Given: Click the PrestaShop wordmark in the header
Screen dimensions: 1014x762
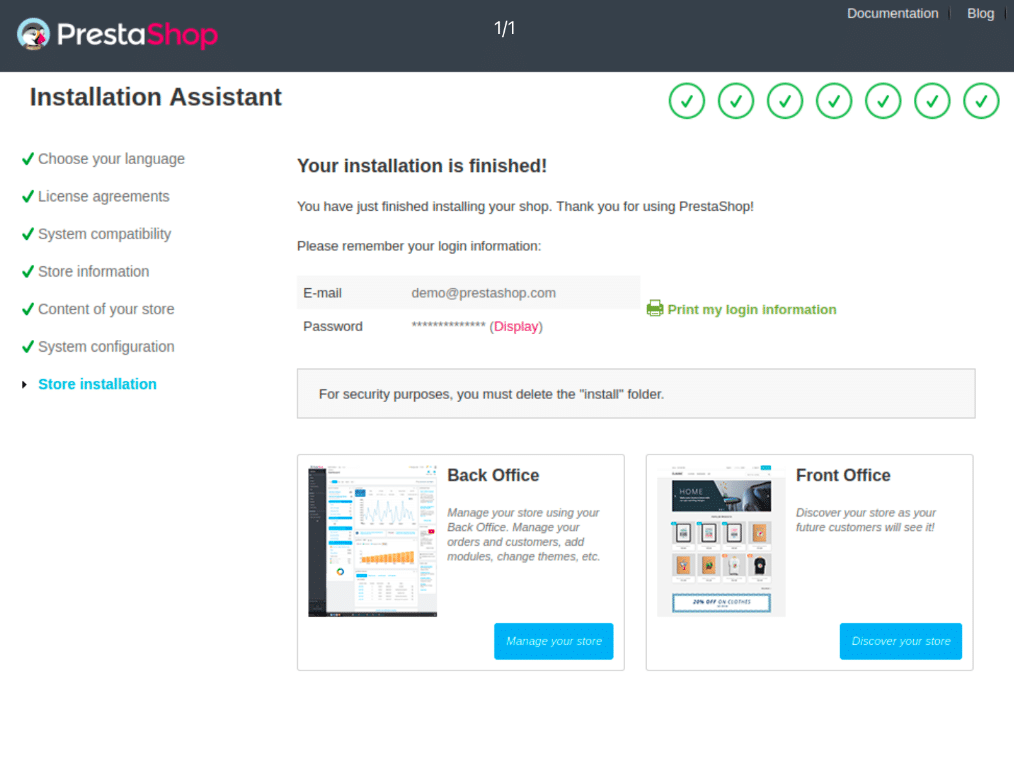Looking at the screenshot, I should pyautogui.click(x=137, y=34).
